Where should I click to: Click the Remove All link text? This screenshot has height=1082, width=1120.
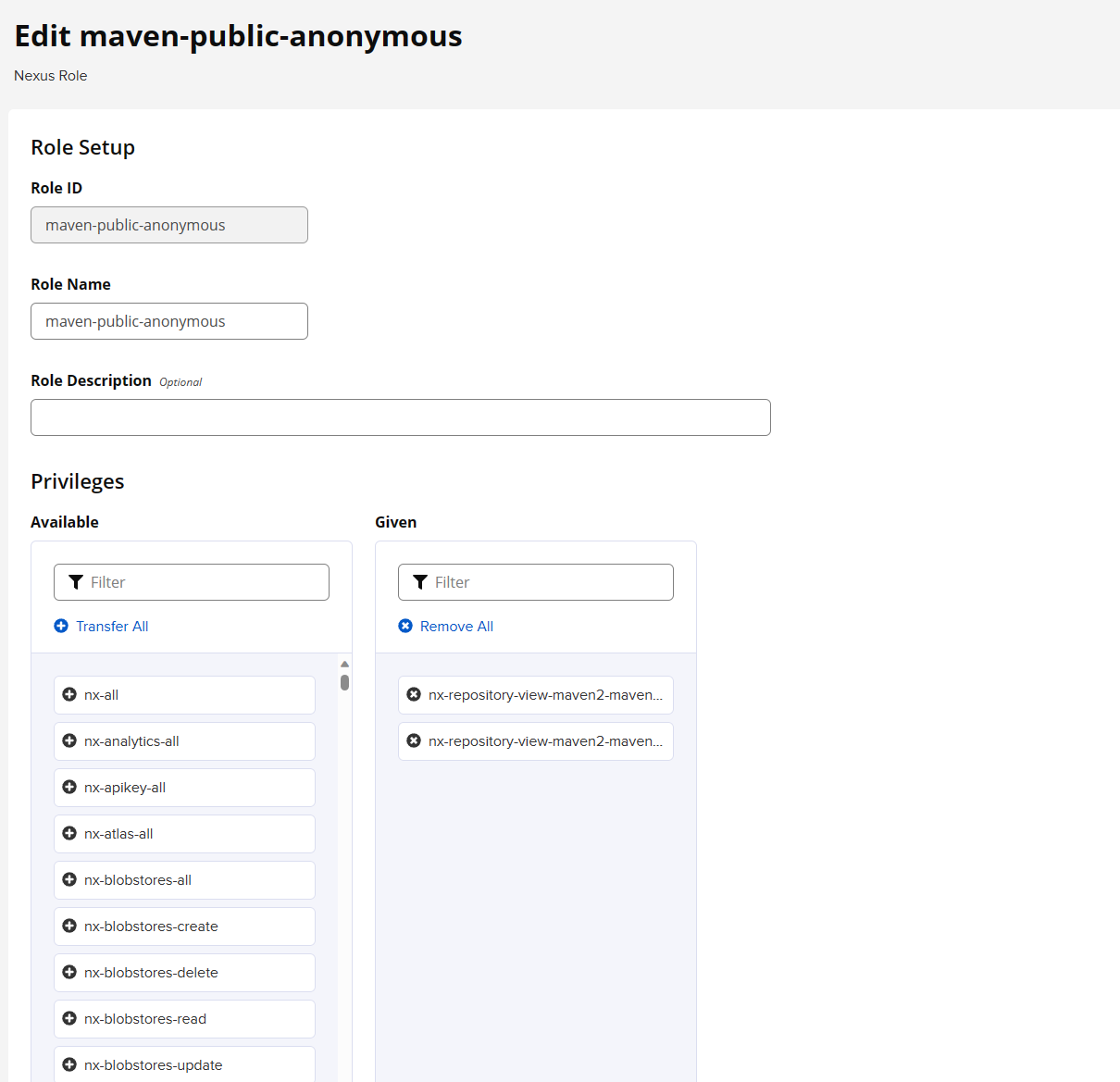click(x=456, y=627)
